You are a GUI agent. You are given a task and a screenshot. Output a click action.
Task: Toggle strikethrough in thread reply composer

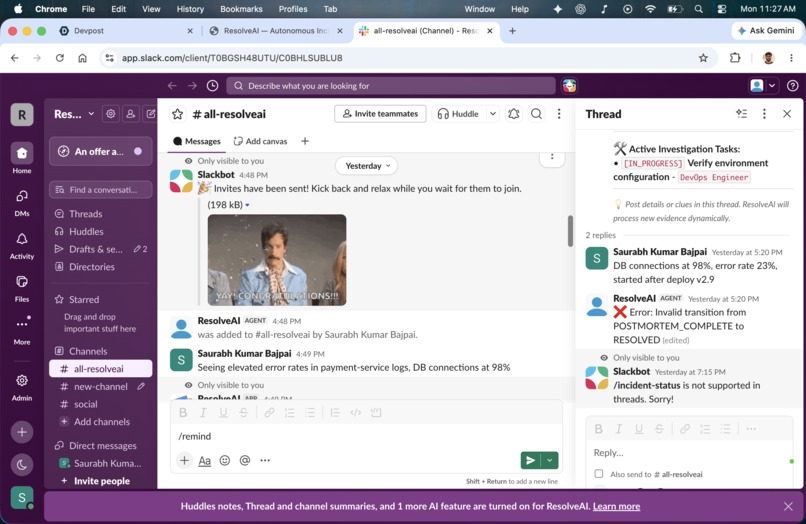(659, 429)
